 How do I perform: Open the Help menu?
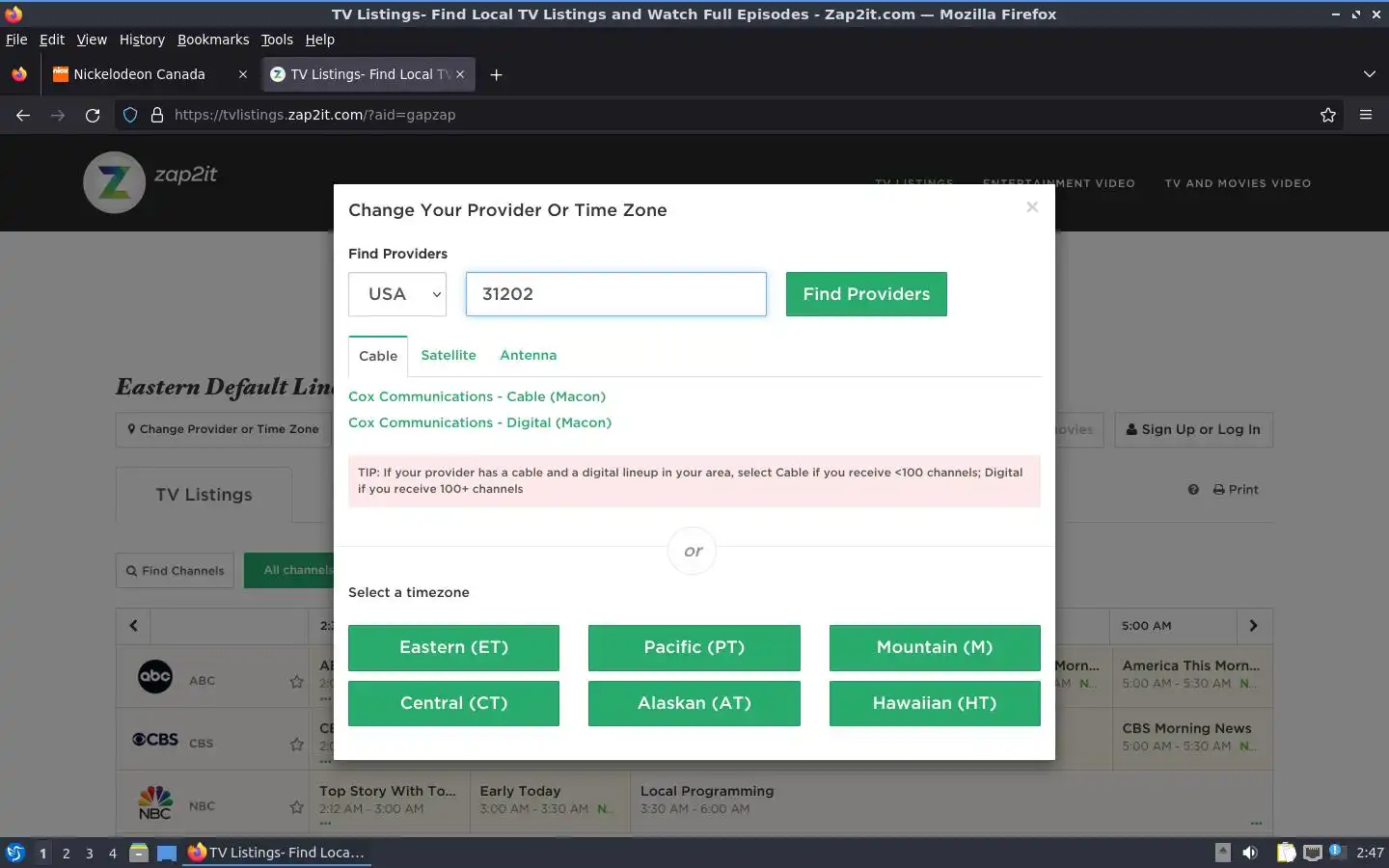320,40
